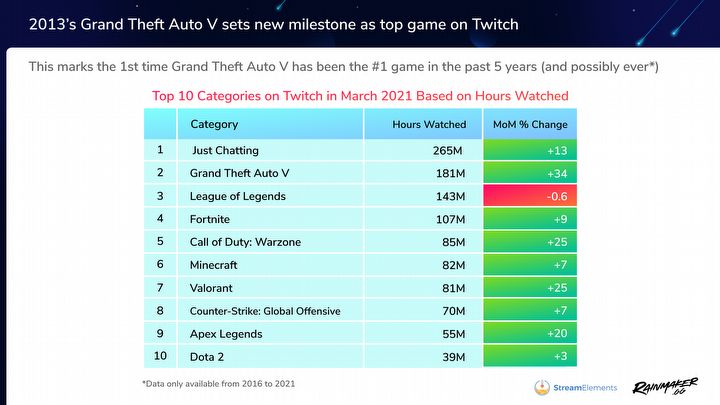This screenshot has width=720, height=405.
Task: Click the MoM % Change column header
Action: coord(530,124)
